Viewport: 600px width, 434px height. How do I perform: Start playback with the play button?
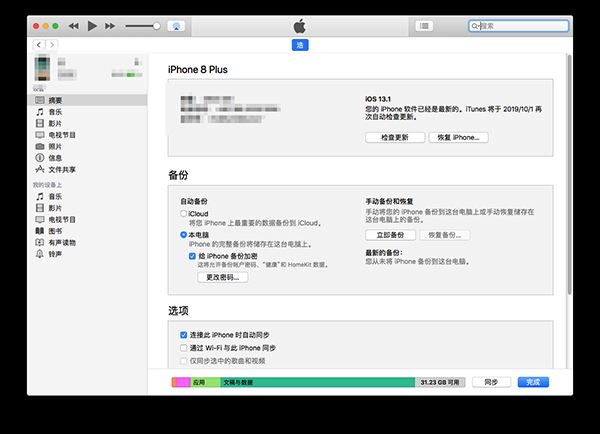pos(92,26)
